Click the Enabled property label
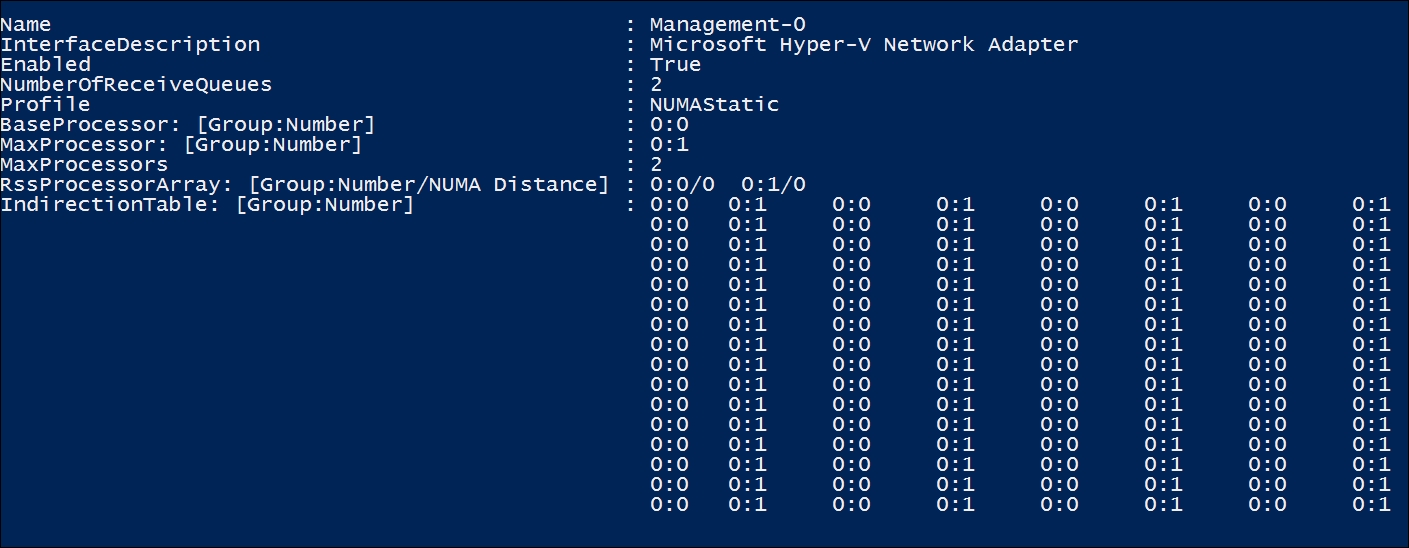Viewport: 1409px width, 548px height. [x=45, y=64]
